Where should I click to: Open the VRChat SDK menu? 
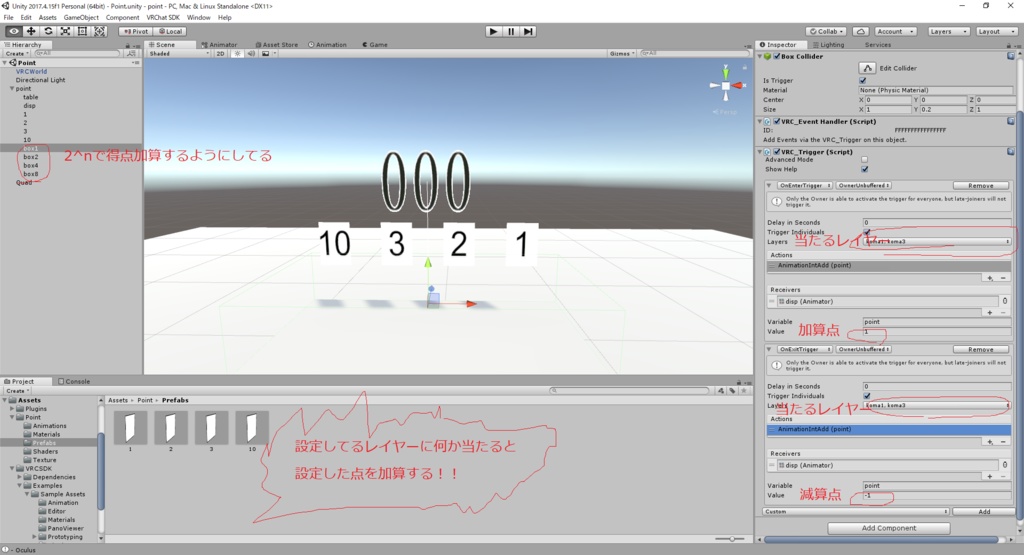coord(163,18)
